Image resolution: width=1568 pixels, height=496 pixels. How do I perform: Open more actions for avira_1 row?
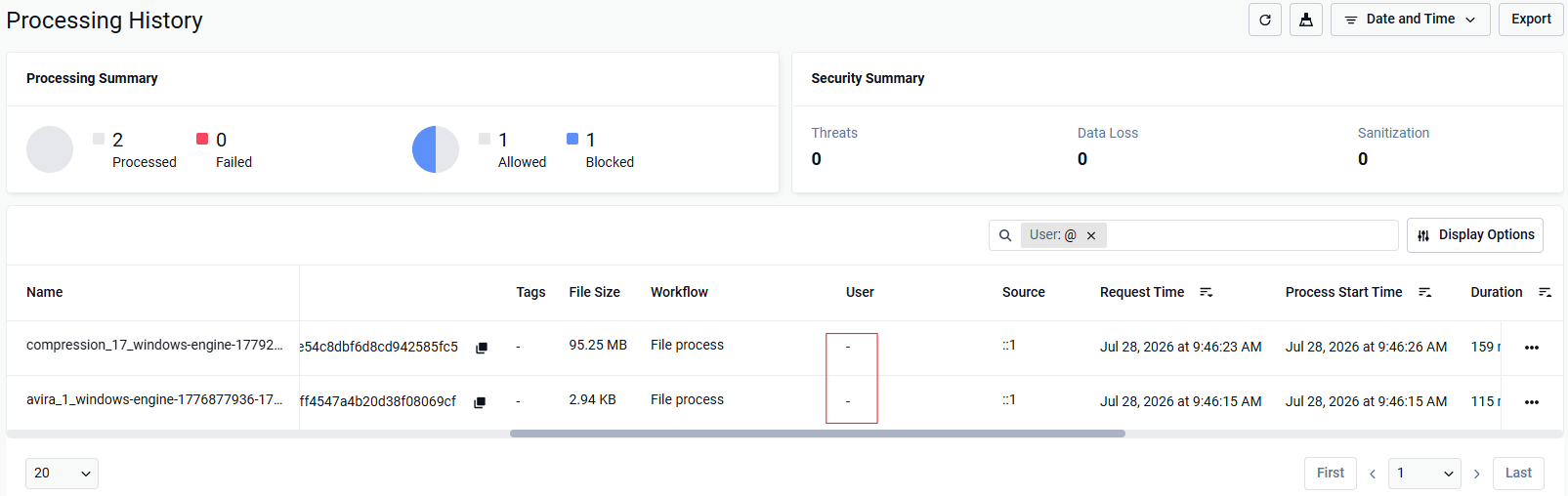tap(1532, 402)
